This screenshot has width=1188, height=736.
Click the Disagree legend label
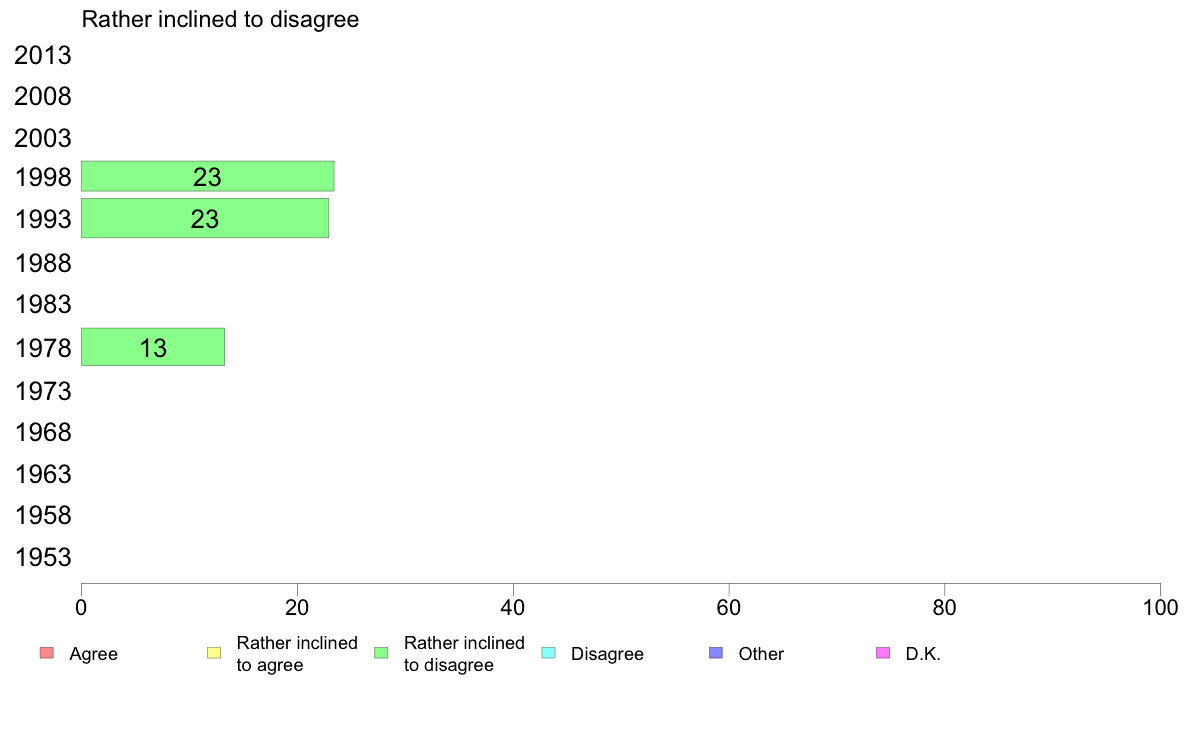click(607, 654)
